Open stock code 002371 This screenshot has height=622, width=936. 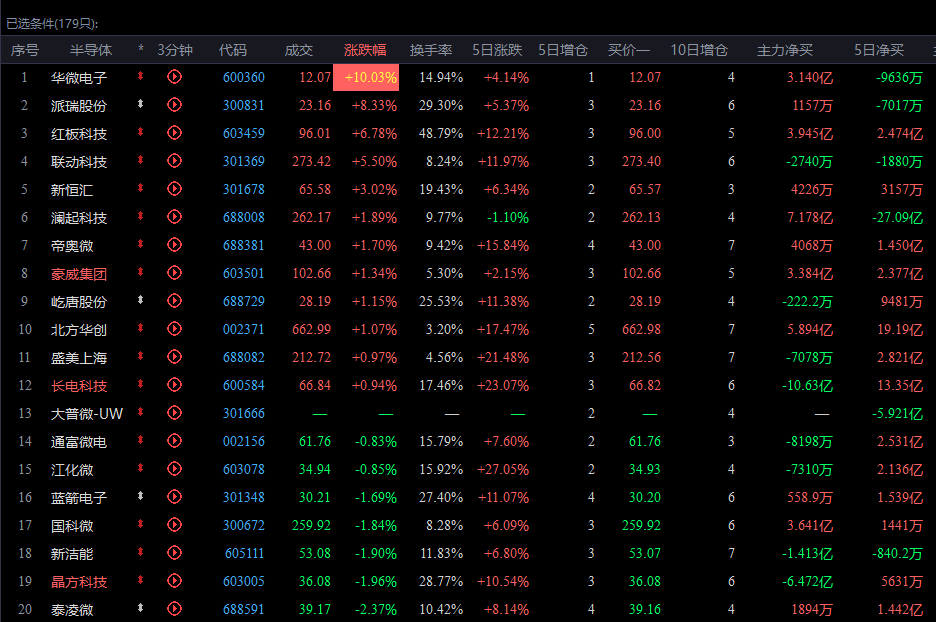244,330
